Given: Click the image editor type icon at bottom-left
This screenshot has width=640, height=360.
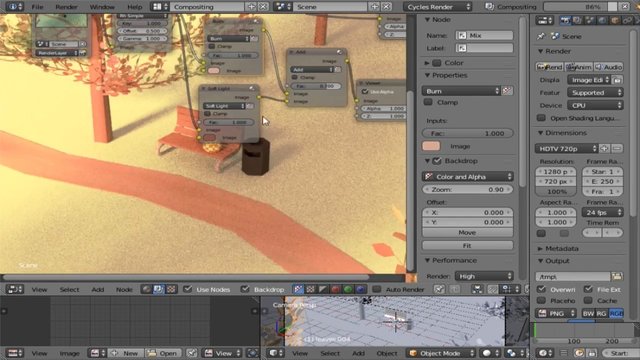Looking at the screenshot, I should pyautogui.click(x=15, y=353).
